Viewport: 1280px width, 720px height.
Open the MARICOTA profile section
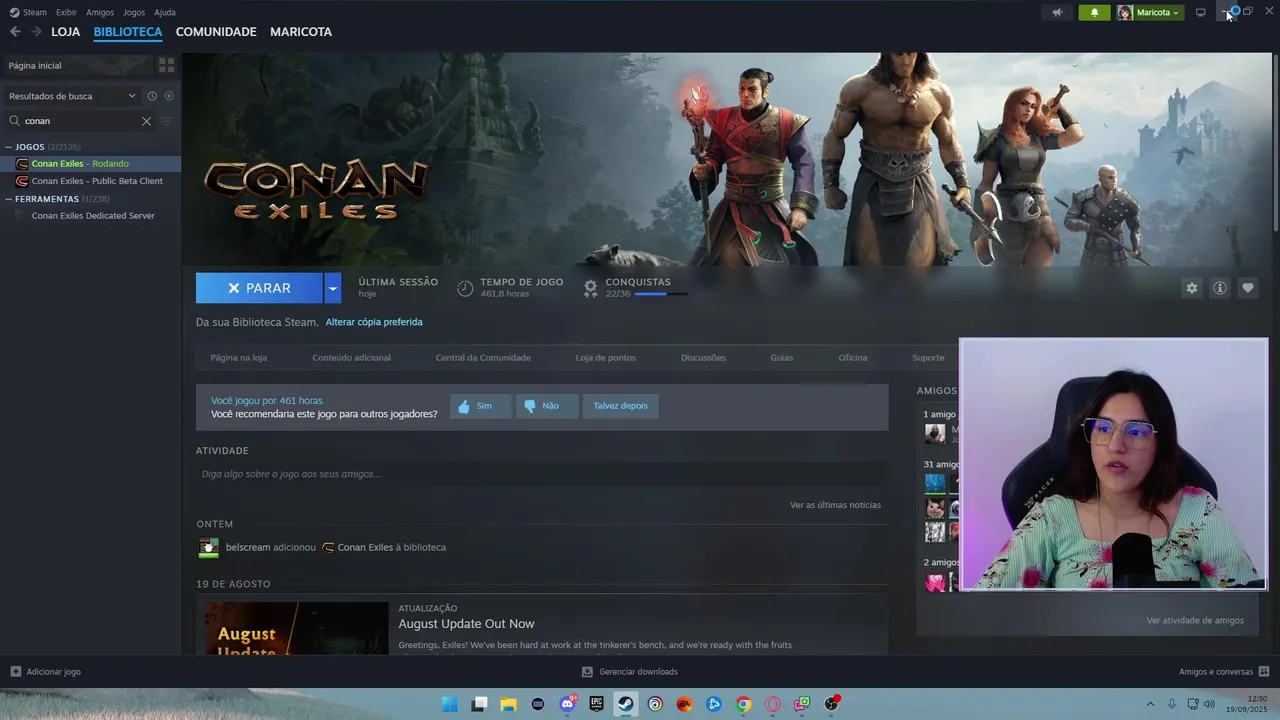[301, 32]
